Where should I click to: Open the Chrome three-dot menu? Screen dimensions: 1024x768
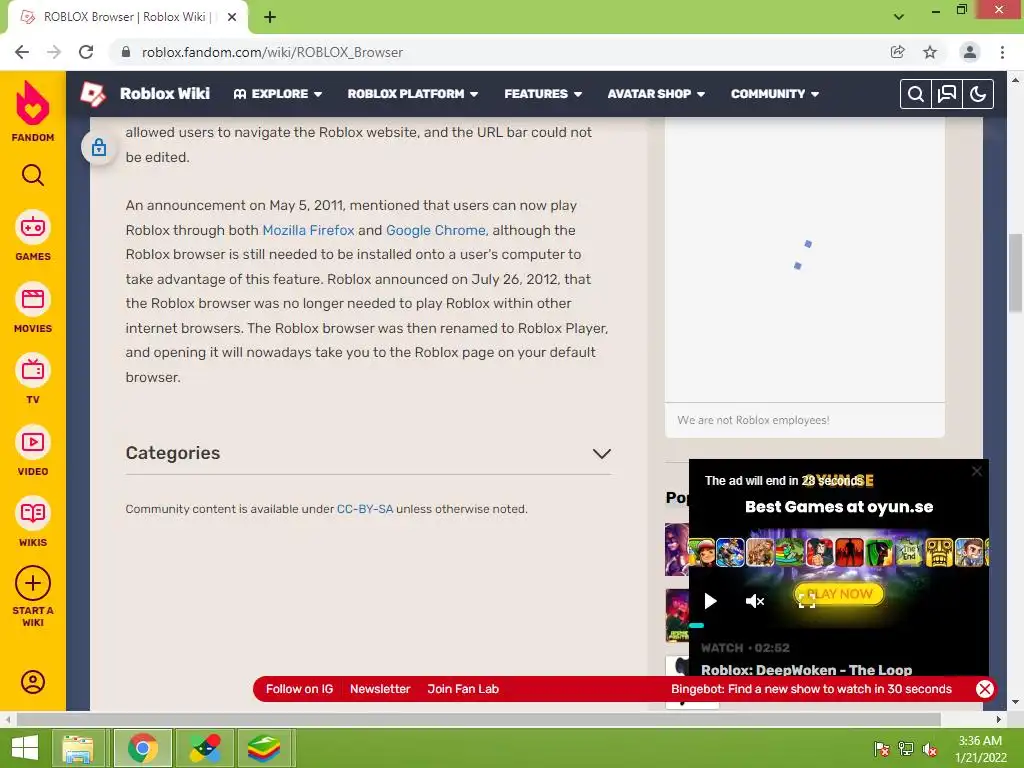pos(1002,52)
